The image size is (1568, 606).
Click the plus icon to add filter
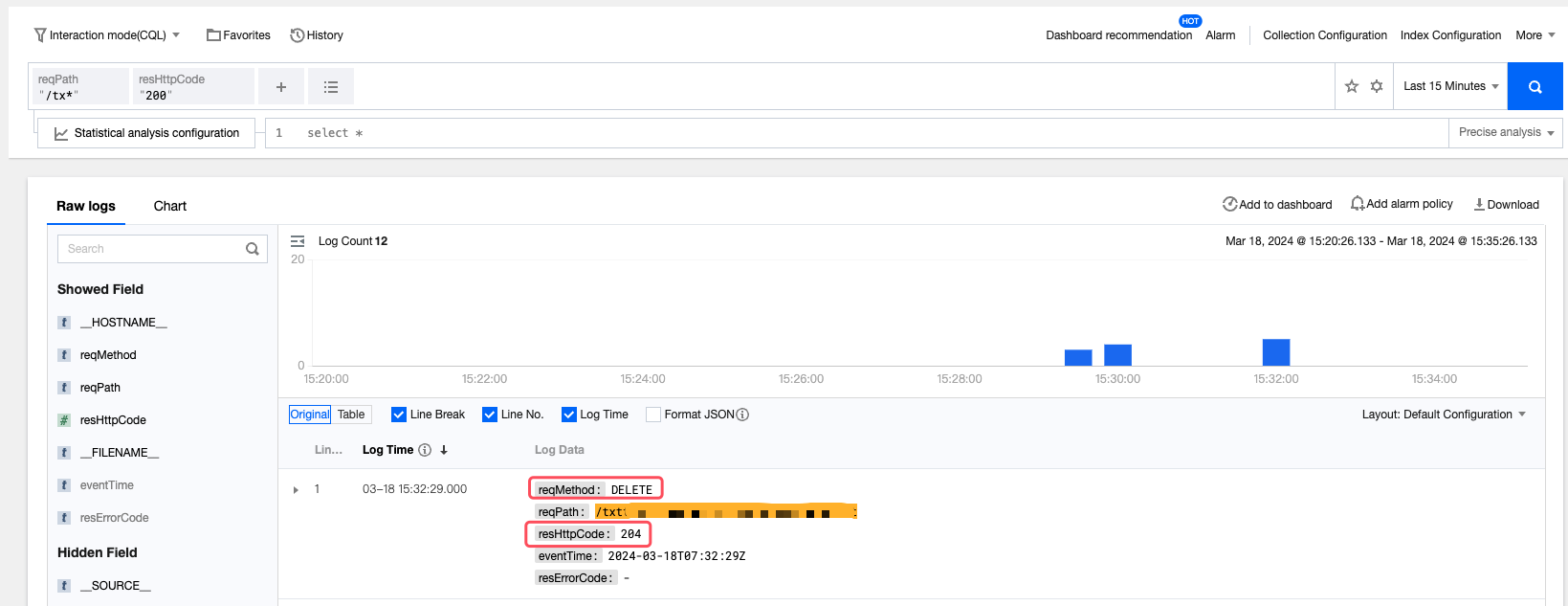(281, 87)
